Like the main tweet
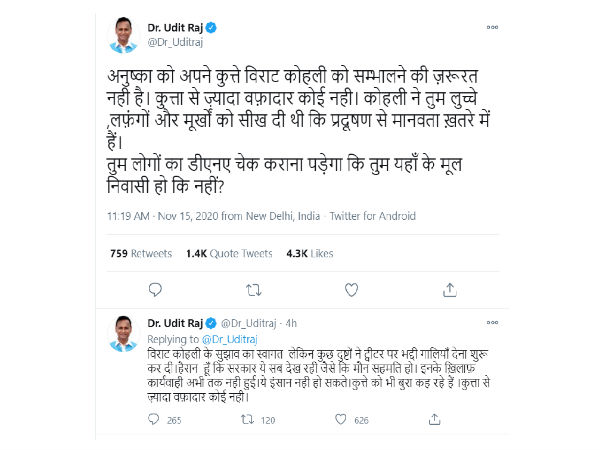600x450 pixels. pyautogui.click(x=351, y=289)
